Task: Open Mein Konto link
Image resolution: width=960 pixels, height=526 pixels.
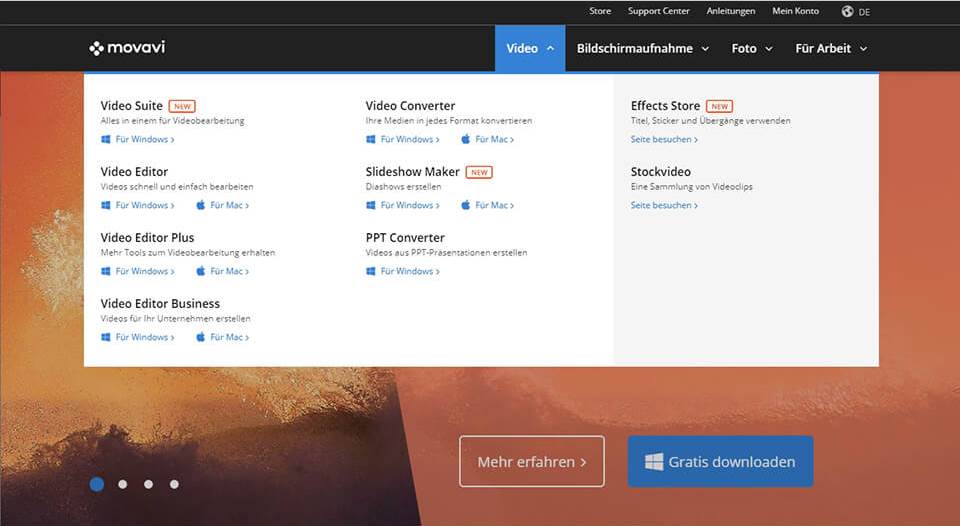Action: tap(795, 11)
